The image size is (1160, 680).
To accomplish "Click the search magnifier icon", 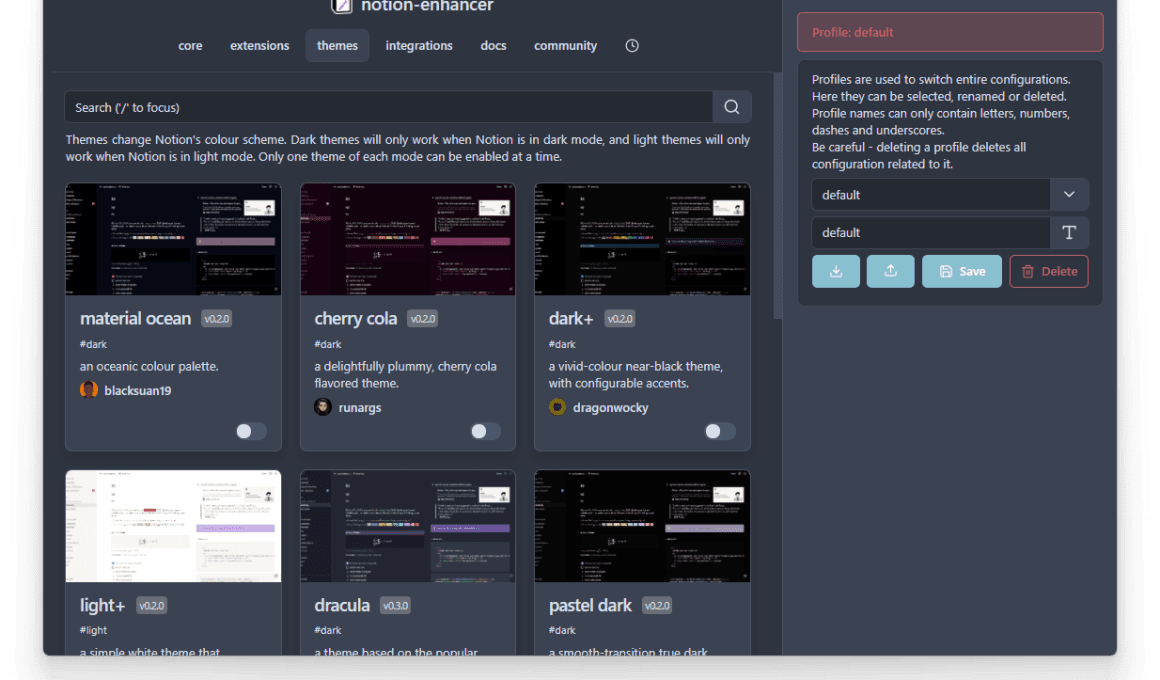I will 732,107.
